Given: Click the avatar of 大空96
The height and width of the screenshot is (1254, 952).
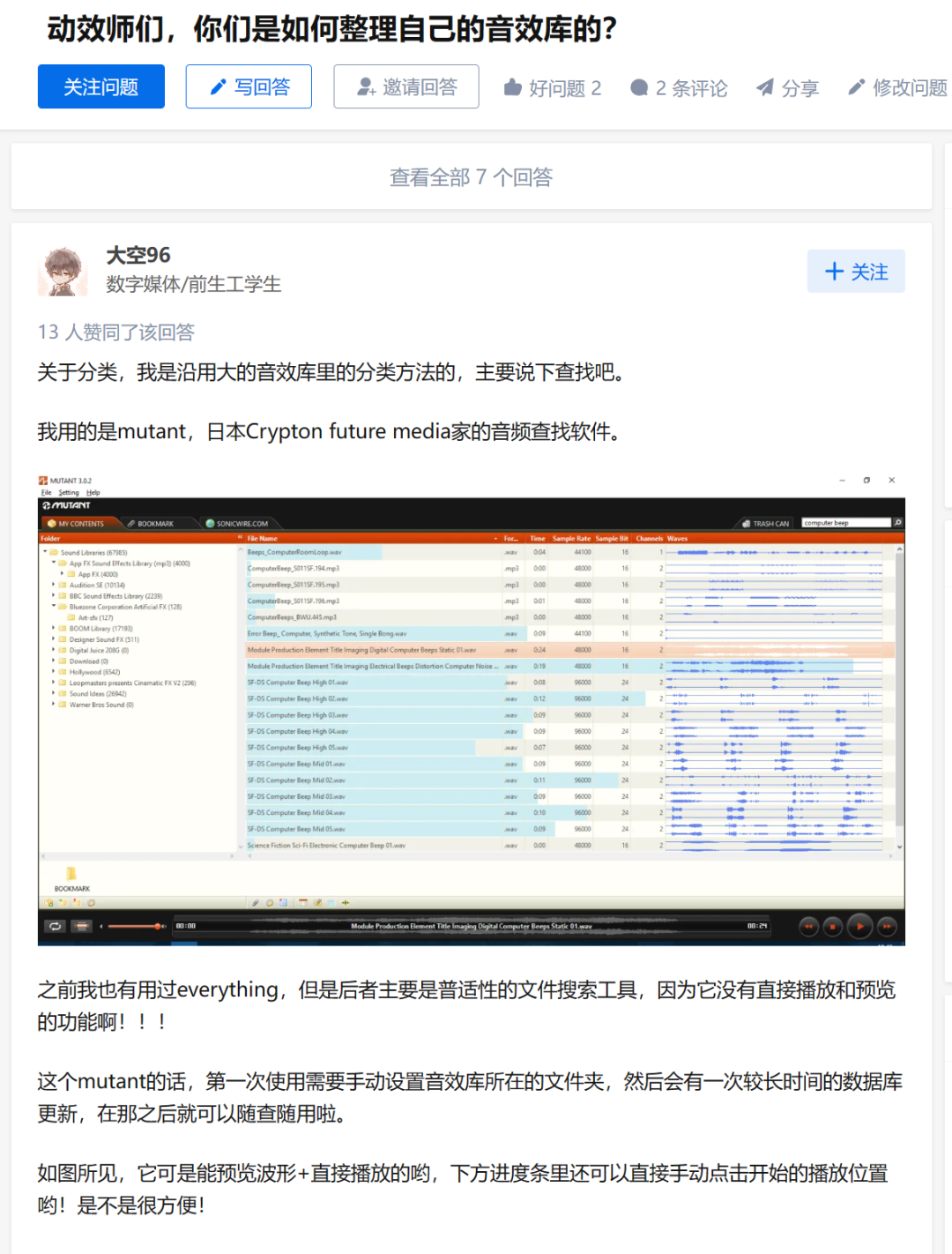Looking at the screenshot, I should point(63,270).
